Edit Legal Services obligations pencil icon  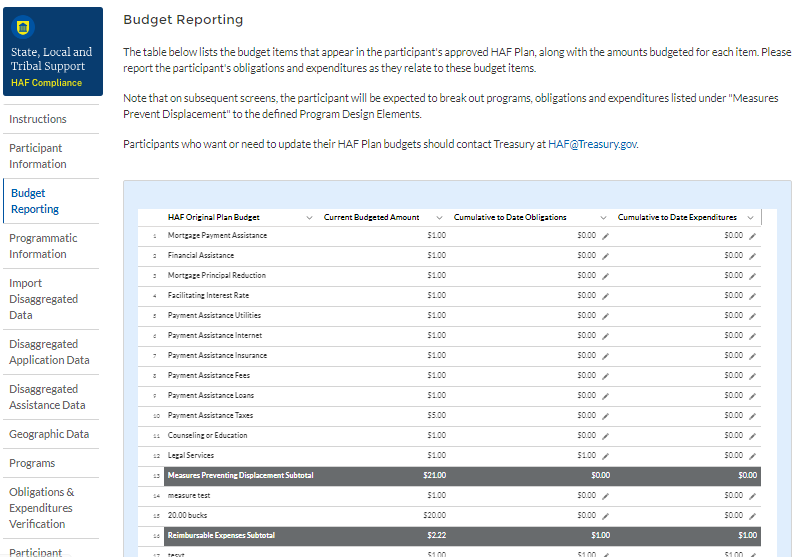pos(605,456)
